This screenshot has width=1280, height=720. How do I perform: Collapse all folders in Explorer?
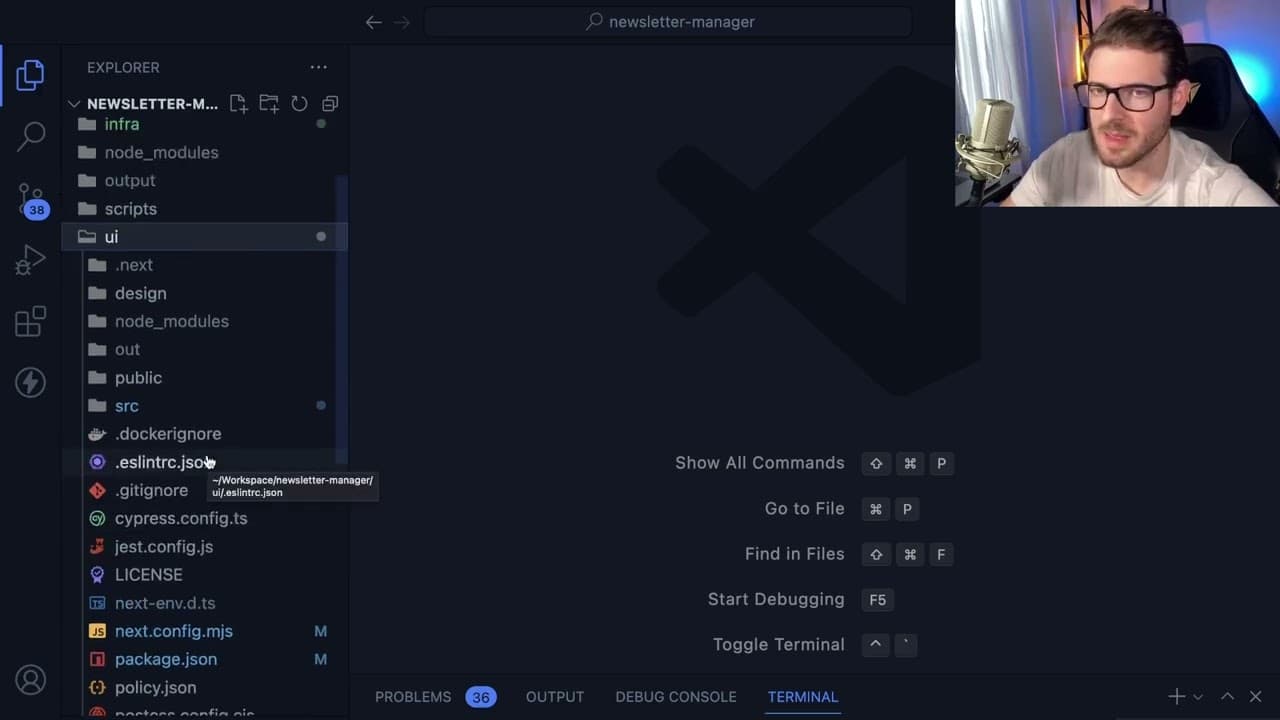330,103
